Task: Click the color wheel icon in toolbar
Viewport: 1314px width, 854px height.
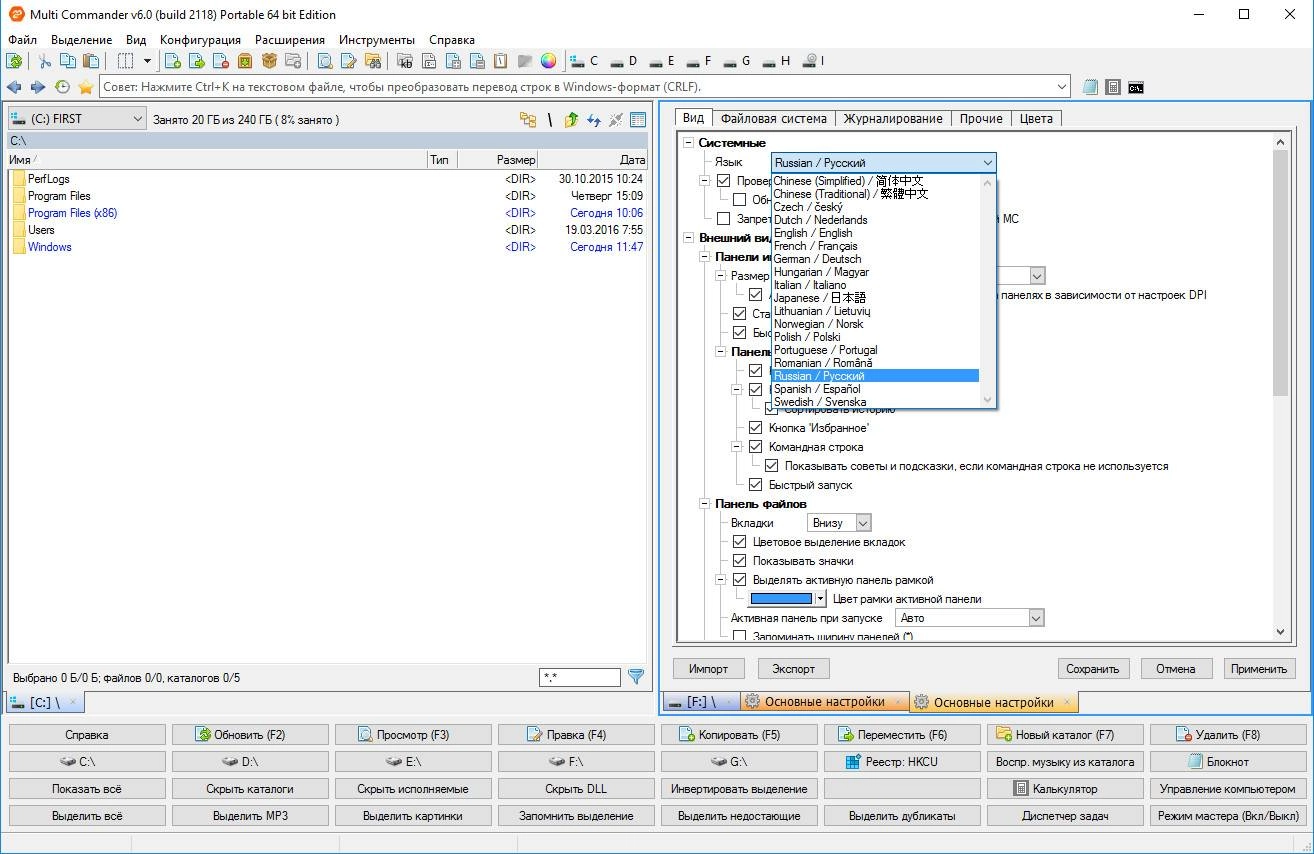Action: 548,61
